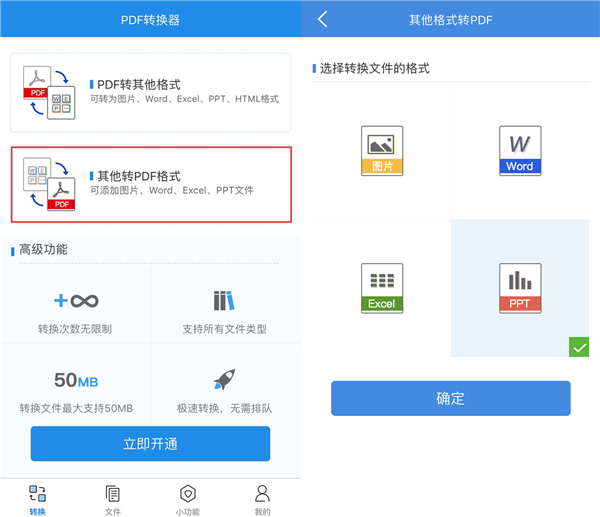The height and width of the screenshot is (517, 600).
Task: Switch to the 我的 bottom tab
Action: click(x=262, y=501)
